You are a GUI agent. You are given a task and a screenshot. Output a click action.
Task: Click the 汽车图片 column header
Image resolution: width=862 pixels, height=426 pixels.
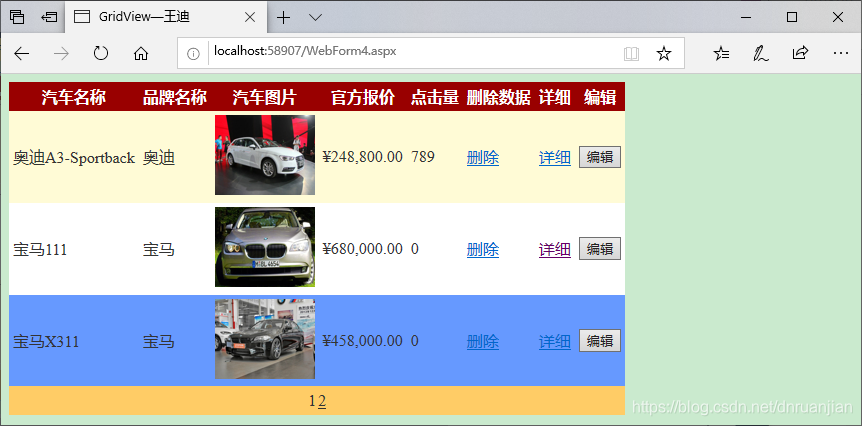[264, 97]
